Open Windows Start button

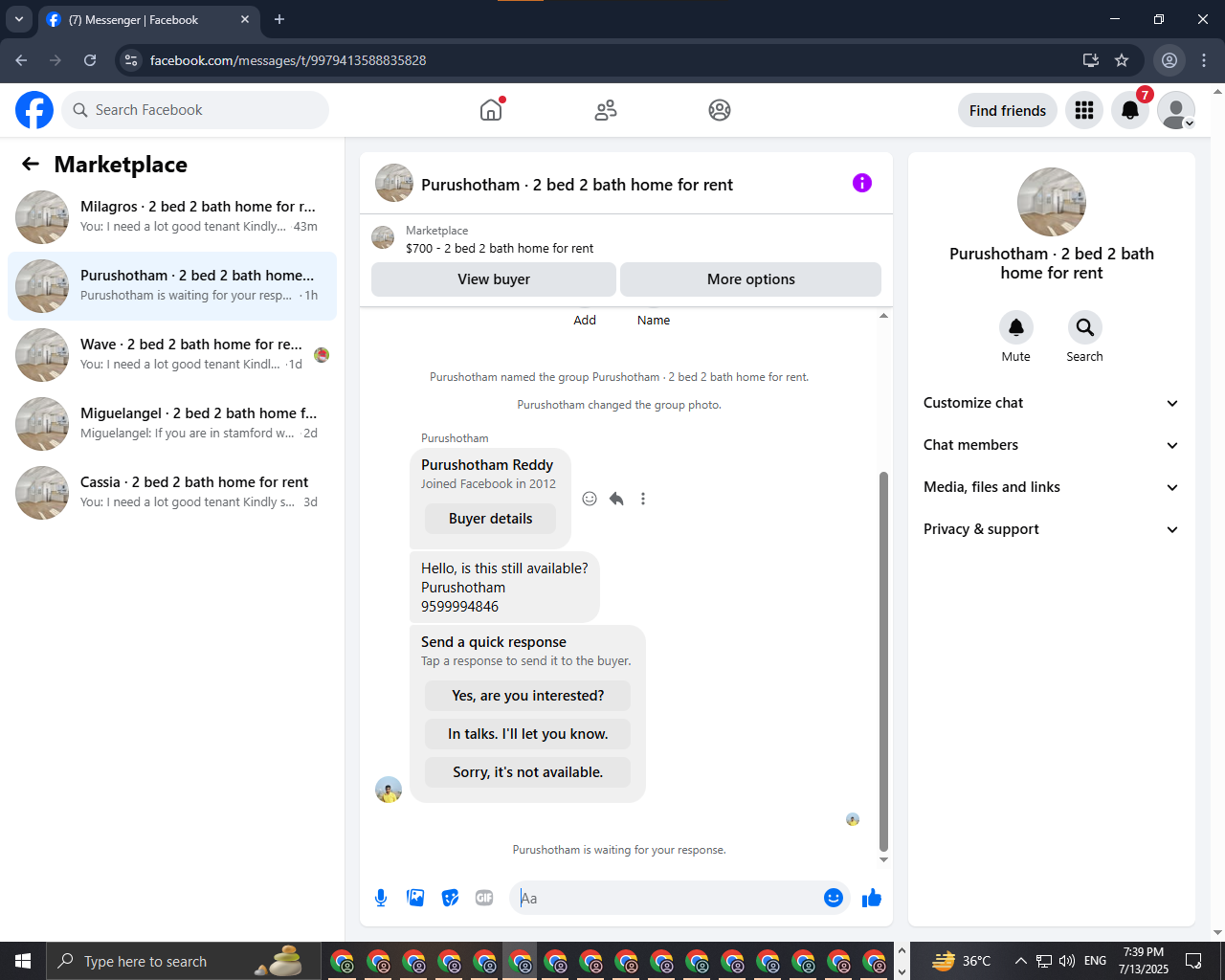tap(23, 961)
